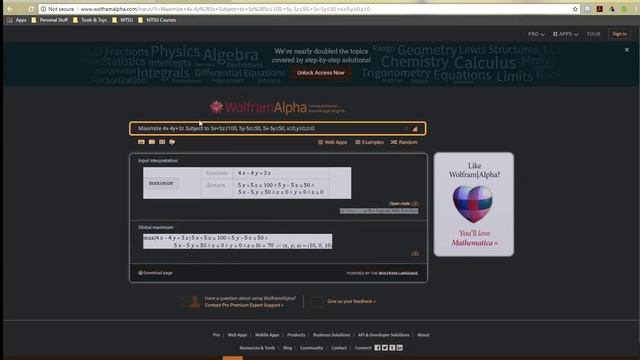Bookmark this page with the star icon
Viewport: 640px width, 360px height.
click(x=575, y=9)
